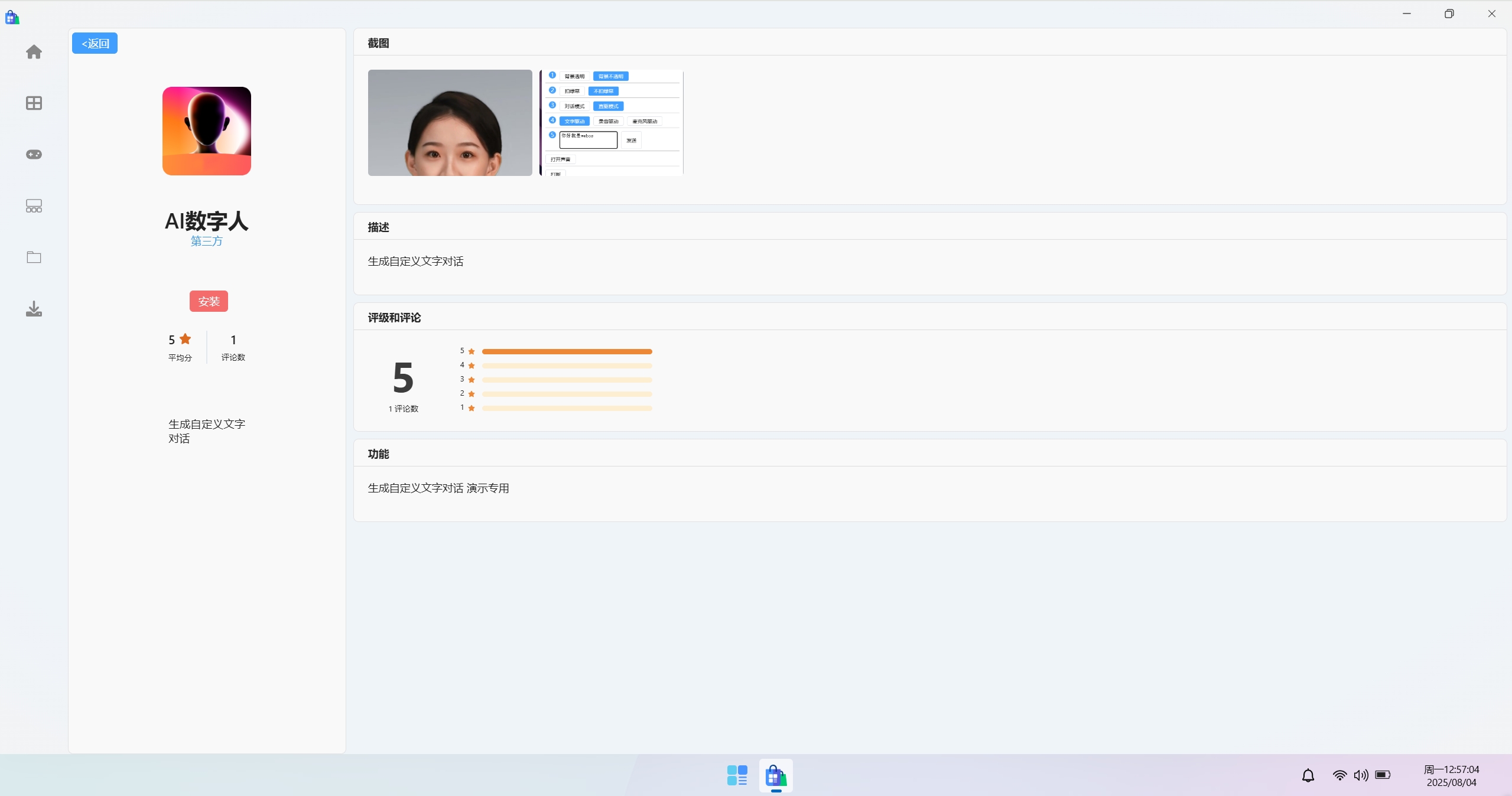Screen dimensions: 1512x796
Task: Click the AI数字人 app title
Action: click(x=207, y=221)
